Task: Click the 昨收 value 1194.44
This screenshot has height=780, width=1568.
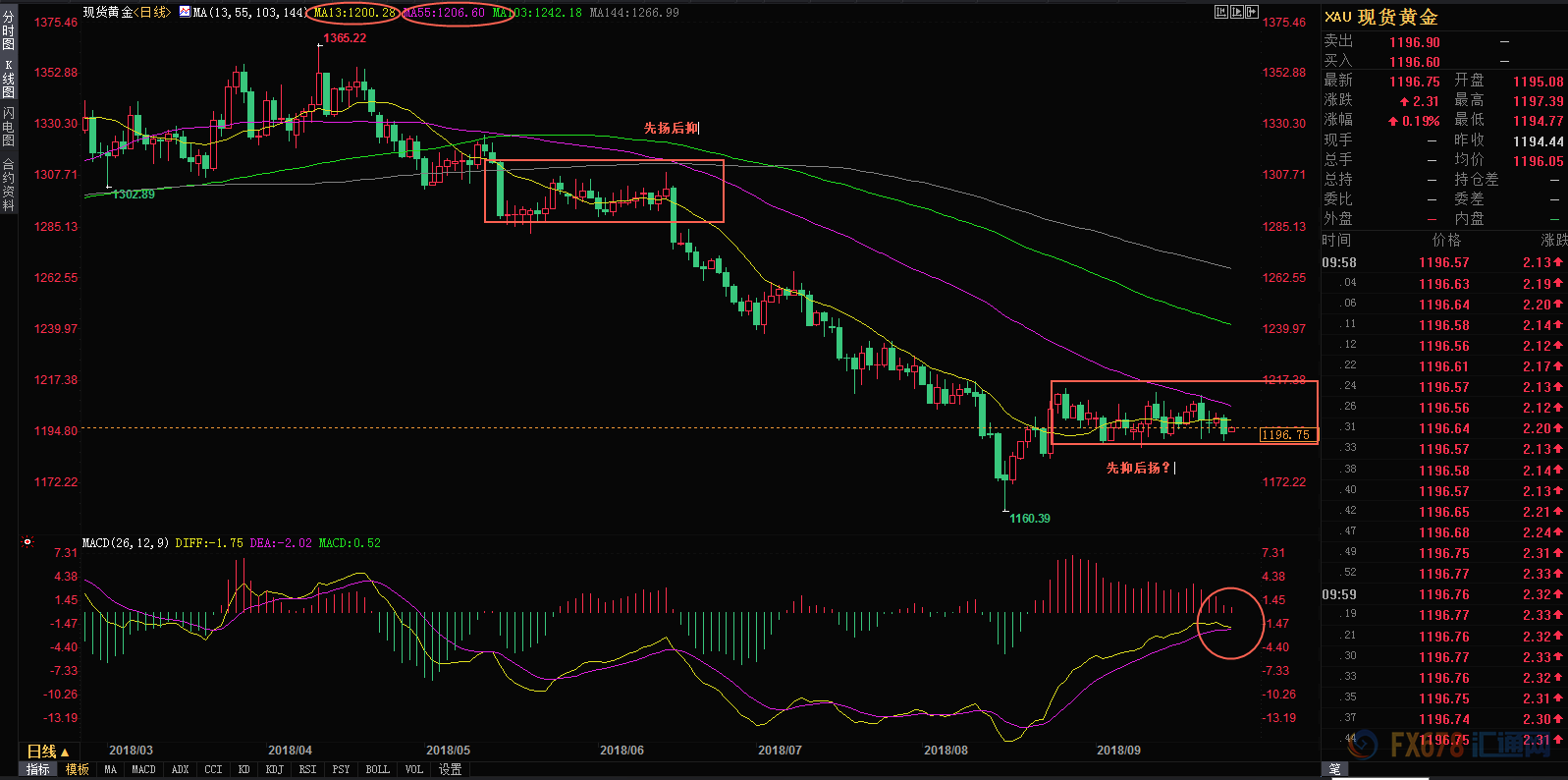Action: [1538, 141]
